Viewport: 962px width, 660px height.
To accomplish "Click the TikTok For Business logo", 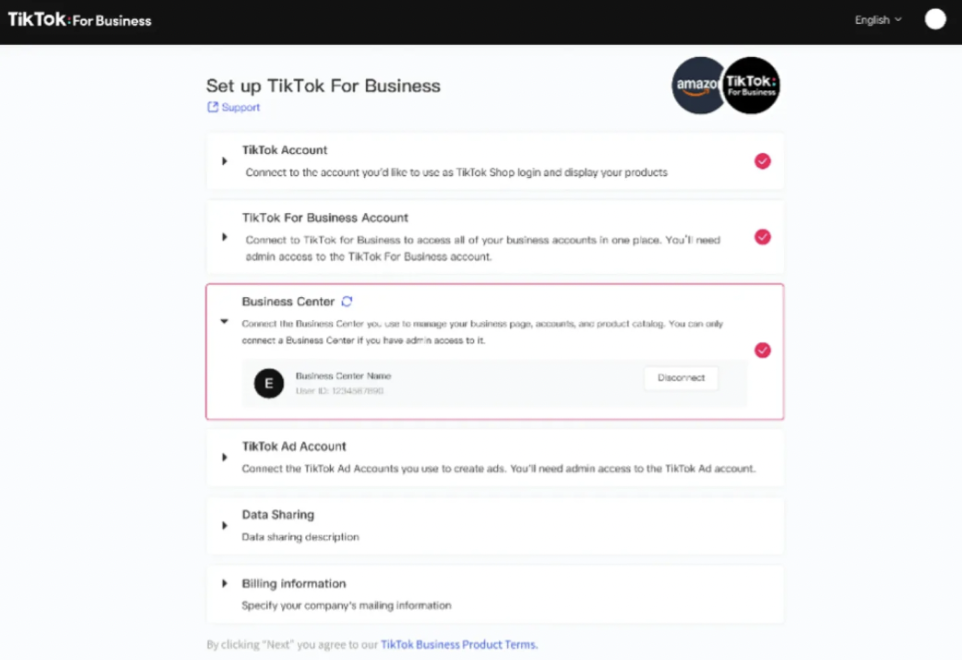I will [x=80, y=19].
